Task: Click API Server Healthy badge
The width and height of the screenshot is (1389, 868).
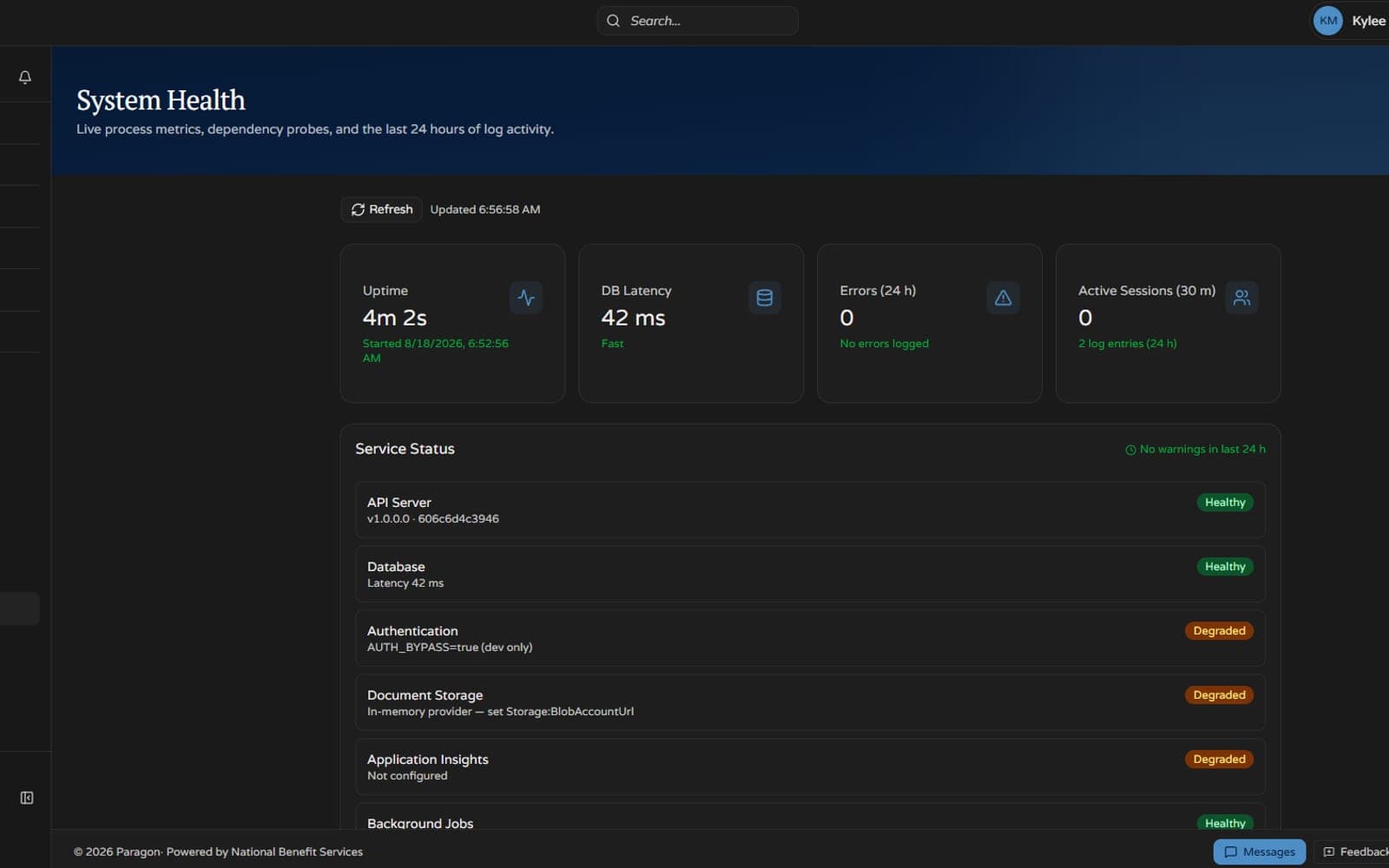Action: click(1225, 503)
